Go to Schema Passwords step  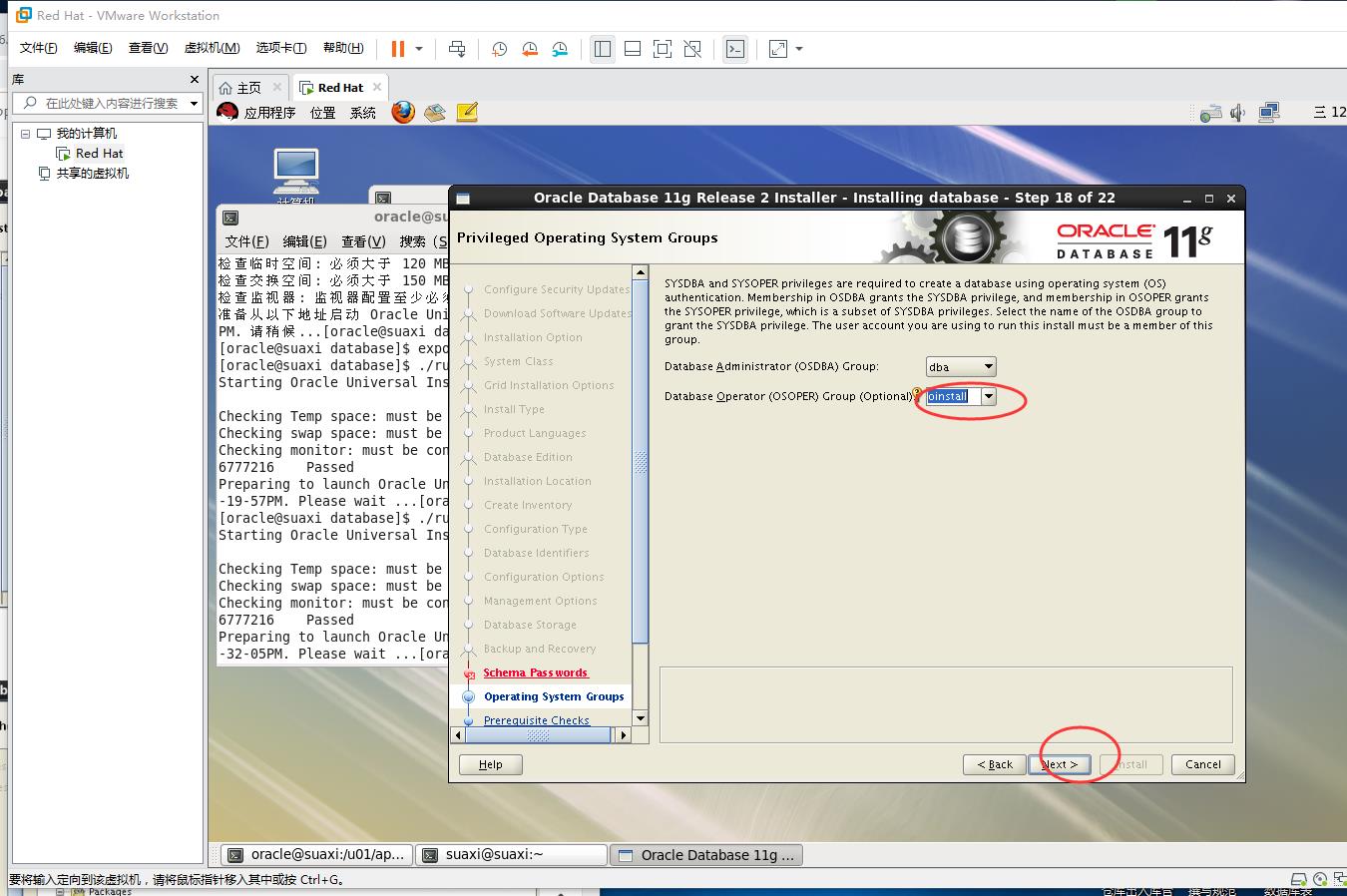pos(536,672)
